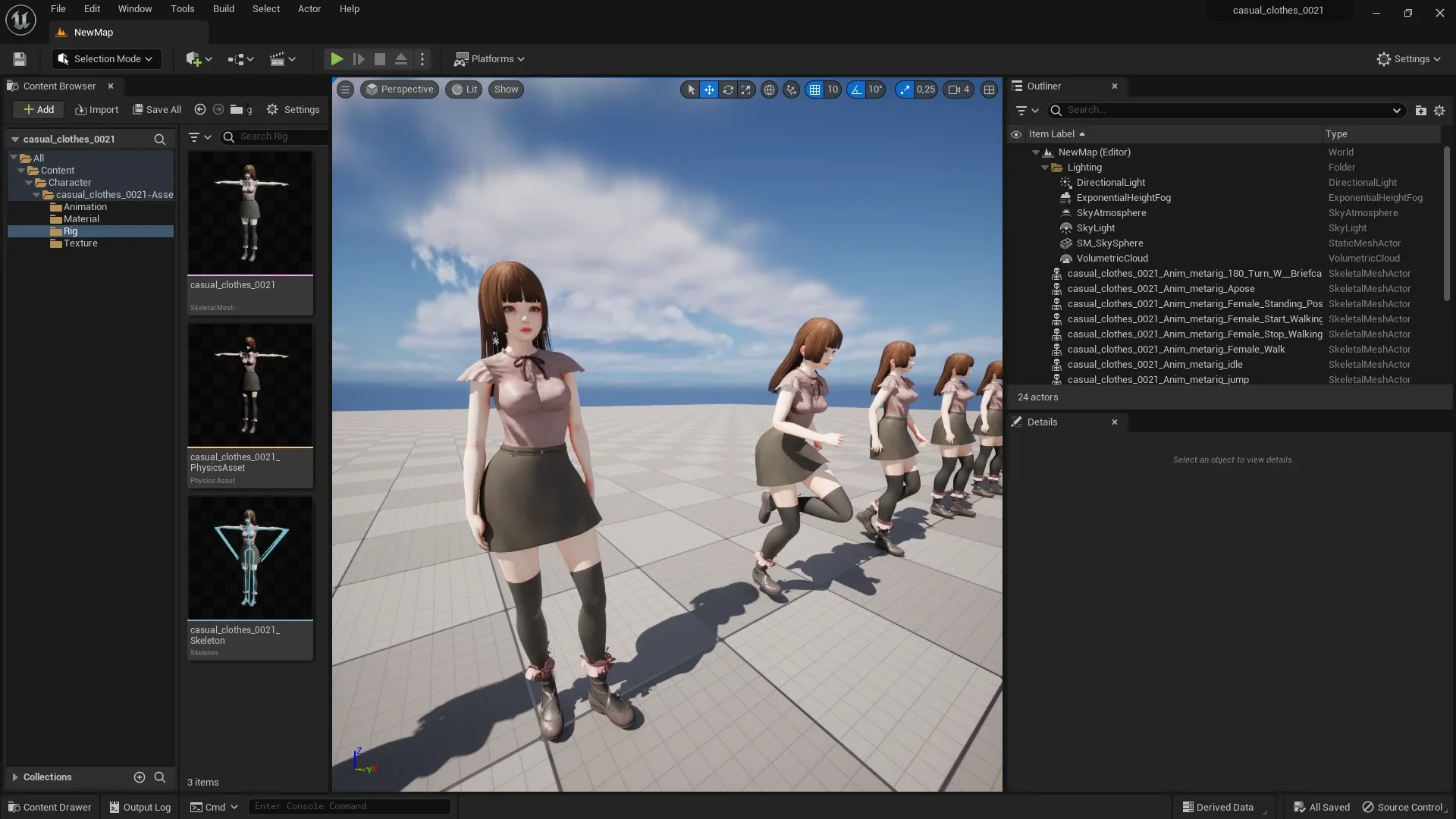The height and width of the screenshot is (819, 1456).
Task: Open the Selection Mode dropdown
Action: 106,59
